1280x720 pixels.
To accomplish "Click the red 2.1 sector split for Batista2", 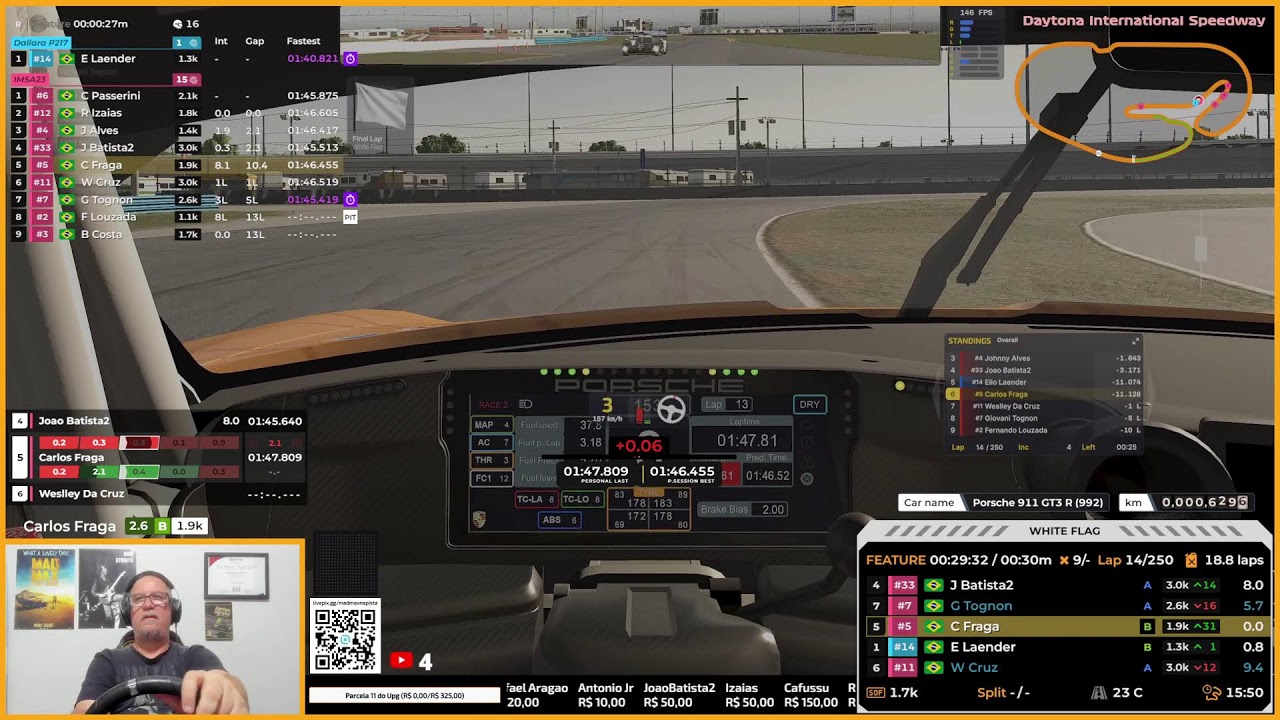I will click(x=274, y=443).
